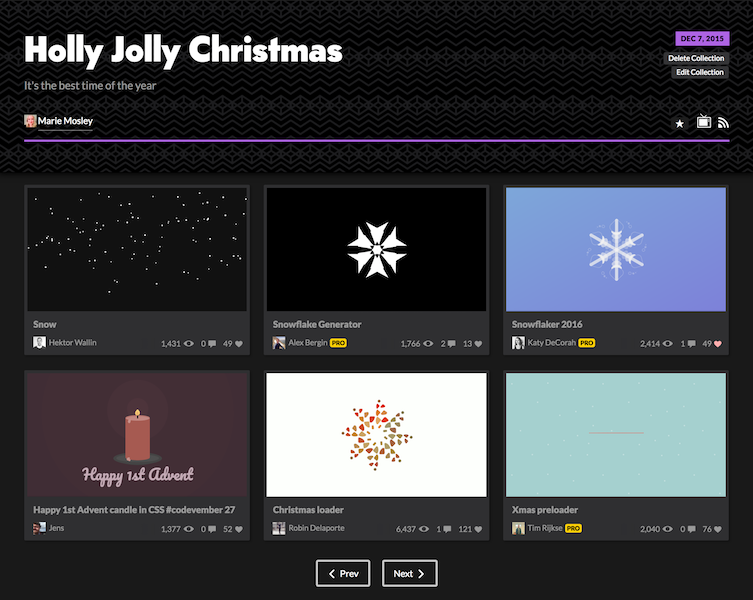The image size is (753, 600).
Task: Open Katy DeCorah's profile
Action: (x=552, y=343)
